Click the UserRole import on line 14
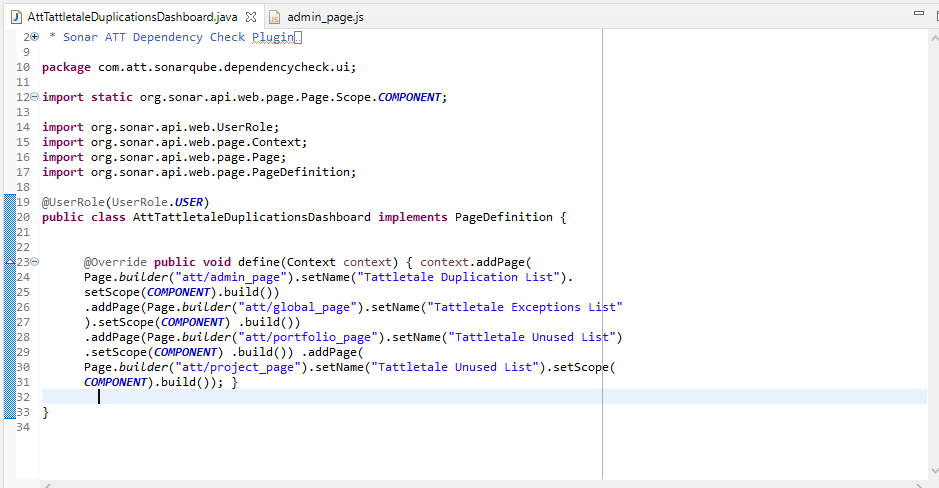 click(184, 127)
